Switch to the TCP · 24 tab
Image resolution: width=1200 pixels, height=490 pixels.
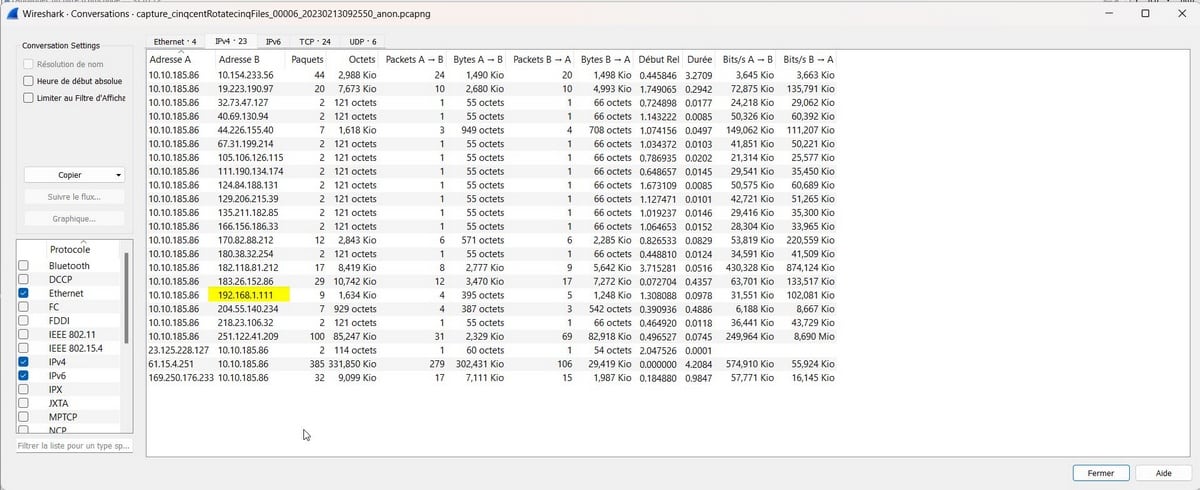pos(314,41)
